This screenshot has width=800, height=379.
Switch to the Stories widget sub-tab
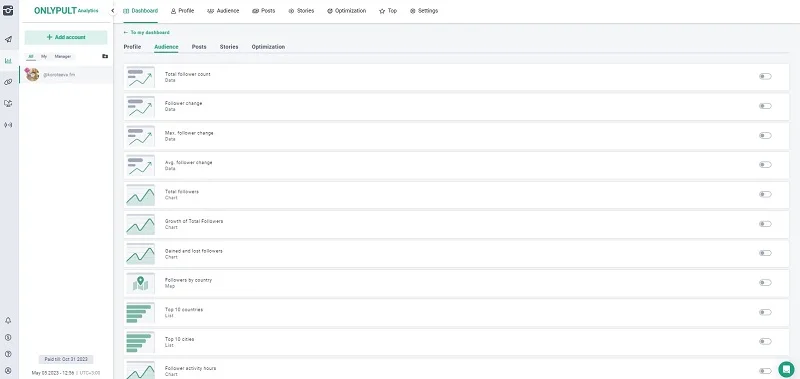coord(229,47)
